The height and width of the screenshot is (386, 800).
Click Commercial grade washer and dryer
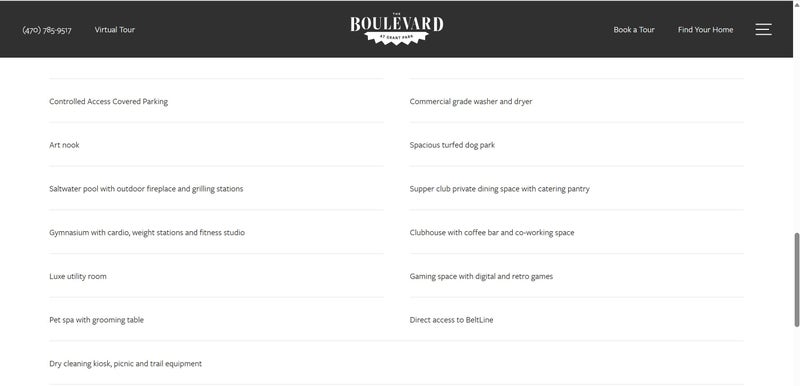[x=471, y=101]
